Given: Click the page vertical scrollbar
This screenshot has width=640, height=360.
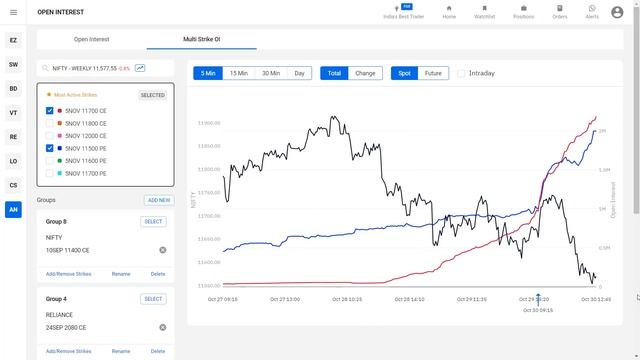Looking at the screenshot, I should point(636,110).
